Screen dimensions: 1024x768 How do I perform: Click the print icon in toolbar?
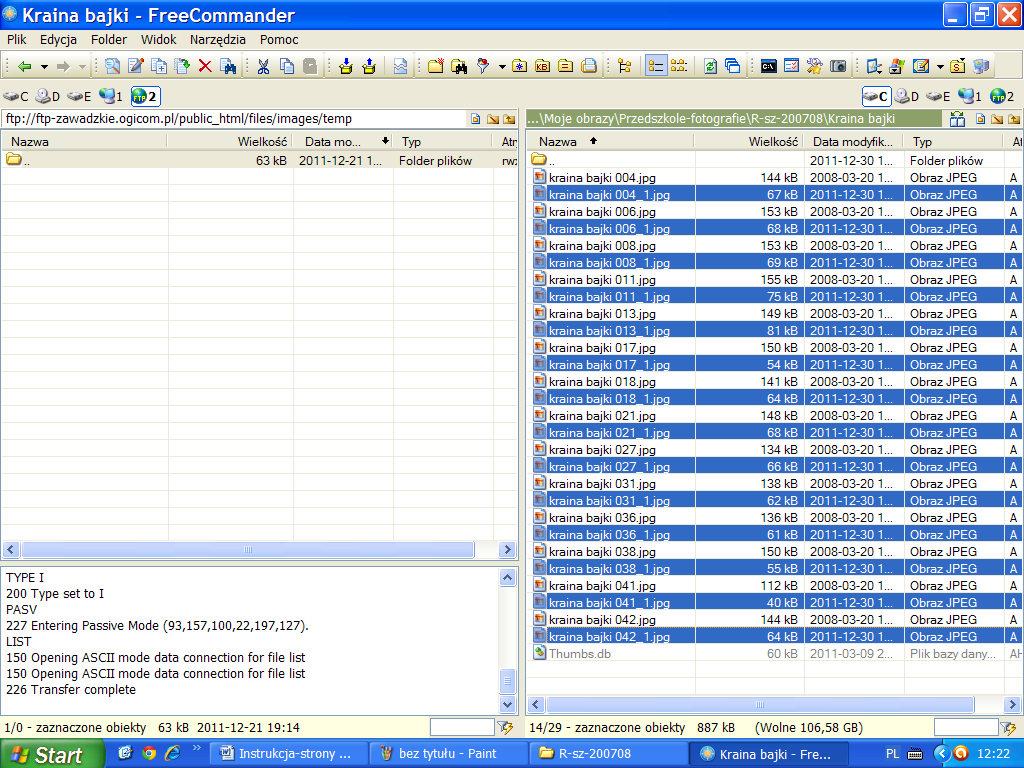point(589,66)
